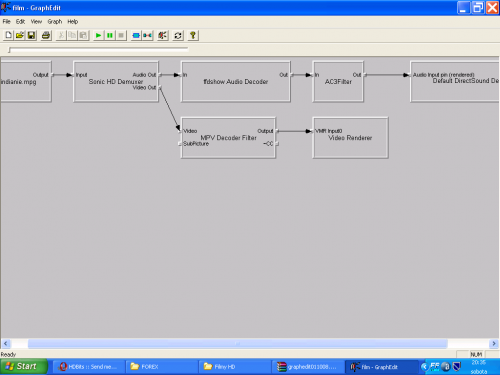Open the File menu

[x=6, y=22]
